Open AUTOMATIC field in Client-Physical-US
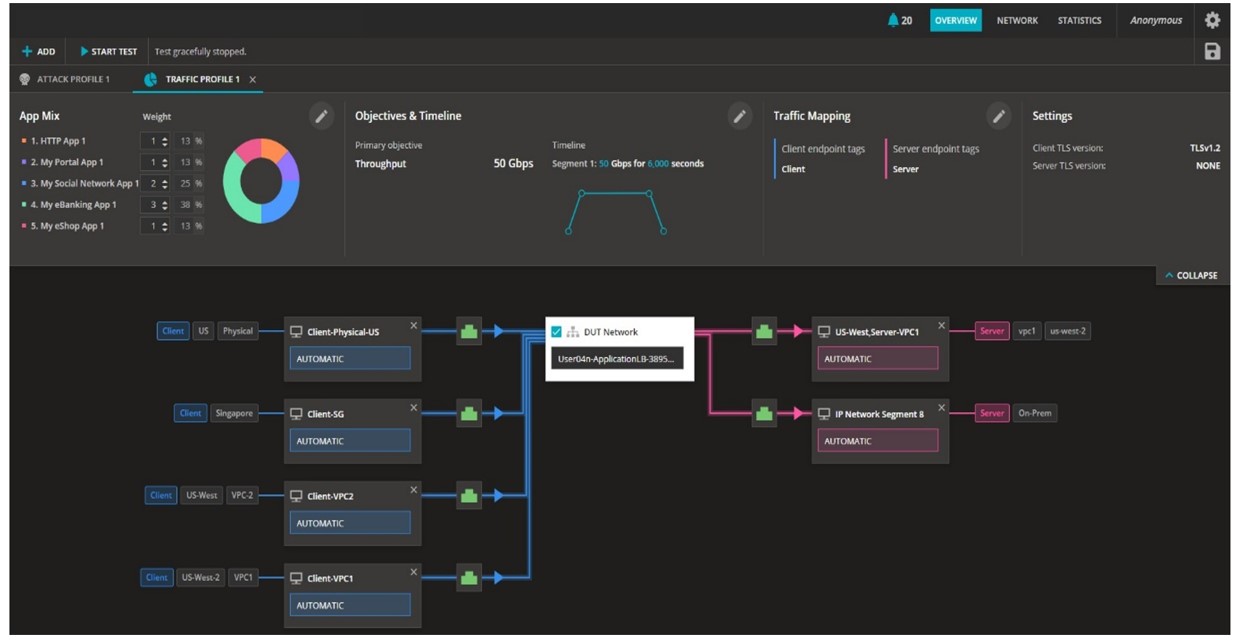 click(350, 359)
